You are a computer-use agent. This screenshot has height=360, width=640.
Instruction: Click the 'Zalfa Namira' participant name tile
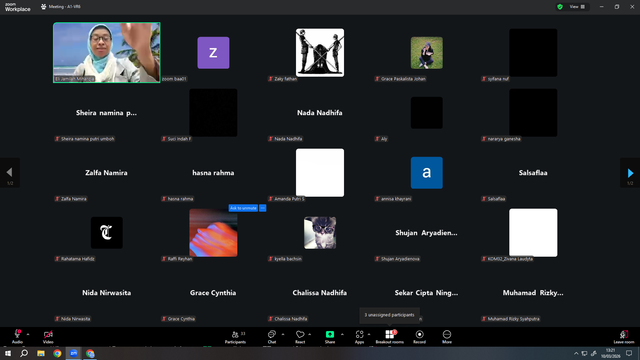(x=107, y=173)
